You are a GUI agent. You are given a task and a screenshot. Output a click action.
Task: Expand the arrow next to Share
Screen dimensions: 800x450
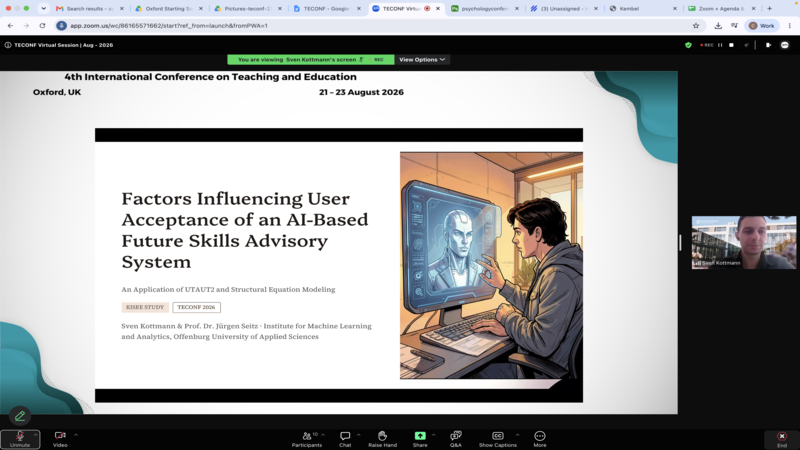coord(434,435)
